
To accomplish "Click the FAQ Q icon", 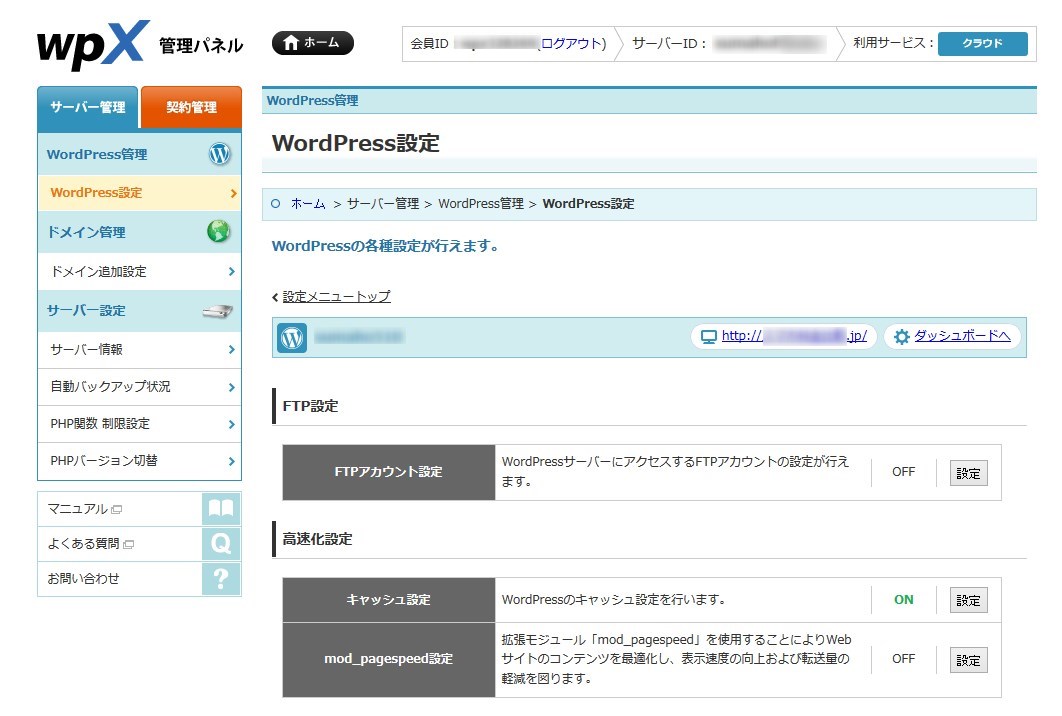I will [221, 543].
